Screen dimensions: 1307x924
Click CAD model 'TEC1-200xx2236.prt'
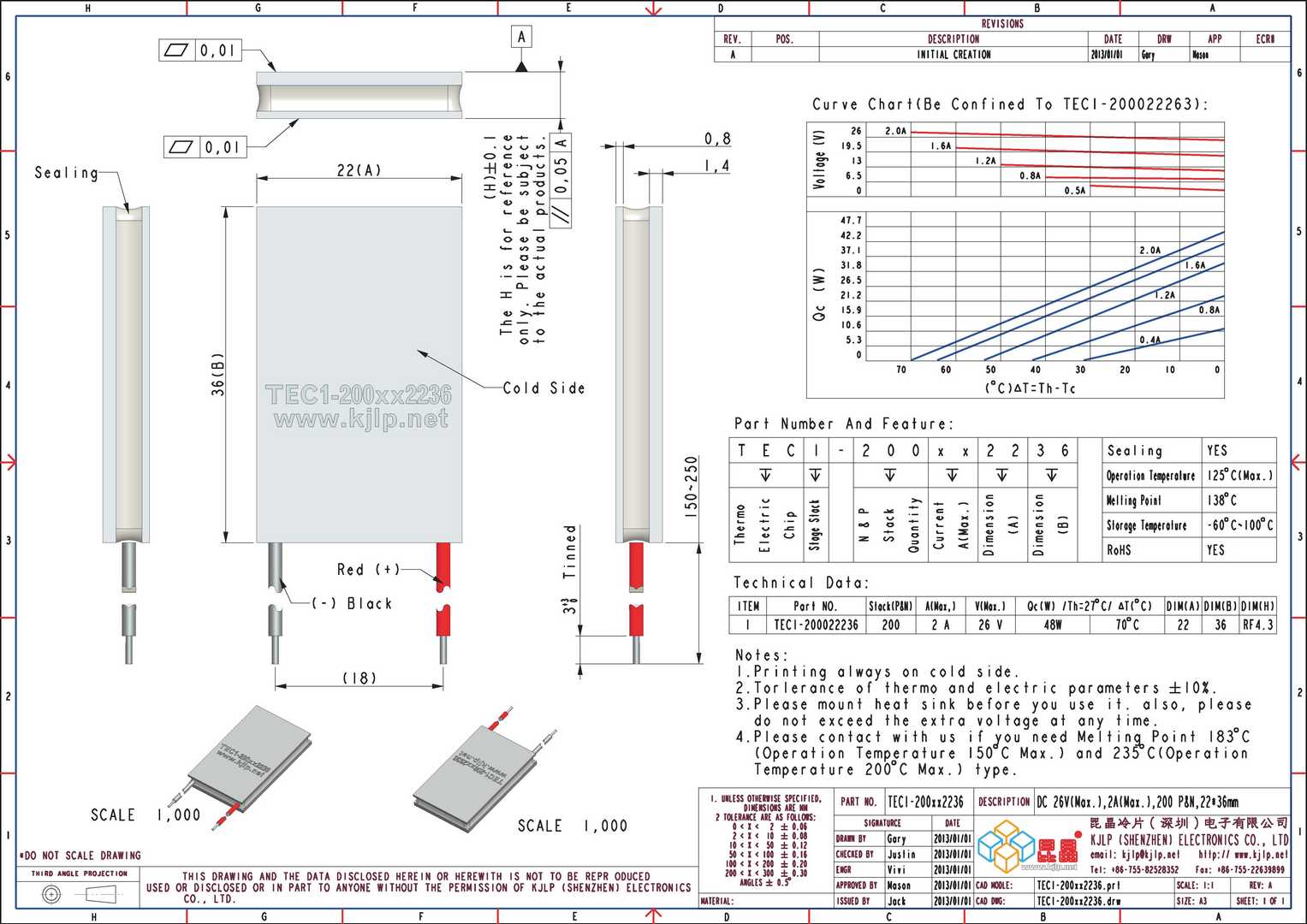[1078, 885]
